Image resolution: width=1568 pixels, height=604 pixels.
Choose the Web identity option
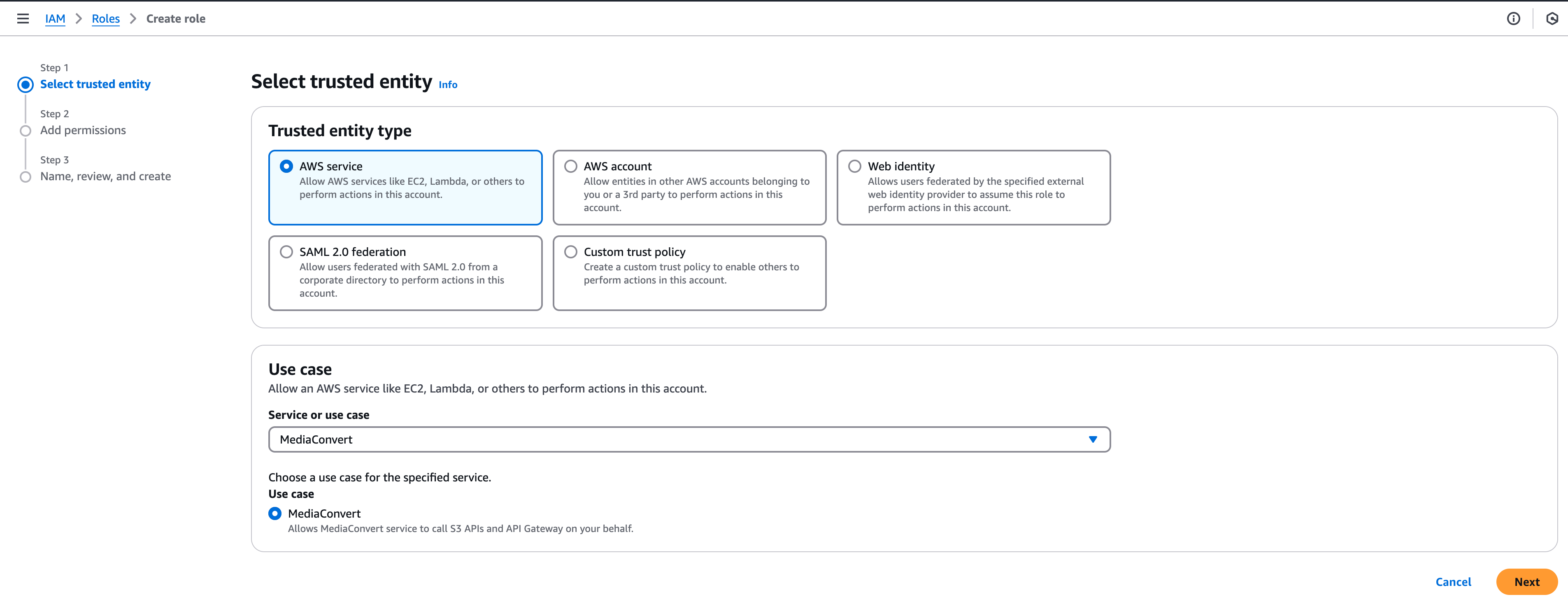(855, 166)
